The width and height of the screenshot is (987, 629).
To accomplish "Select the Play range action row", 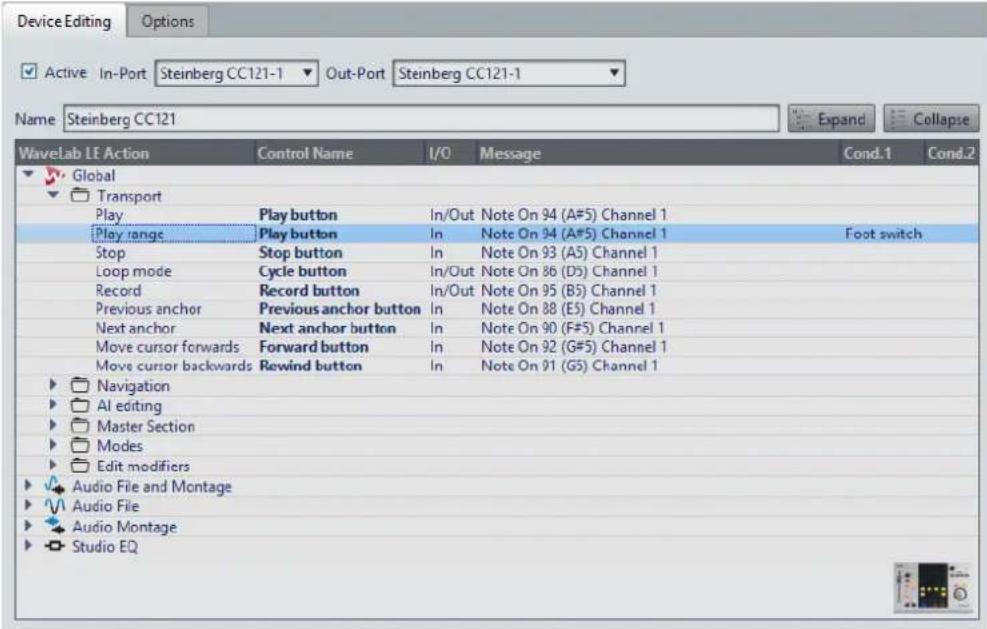I will tap(497, 234).
